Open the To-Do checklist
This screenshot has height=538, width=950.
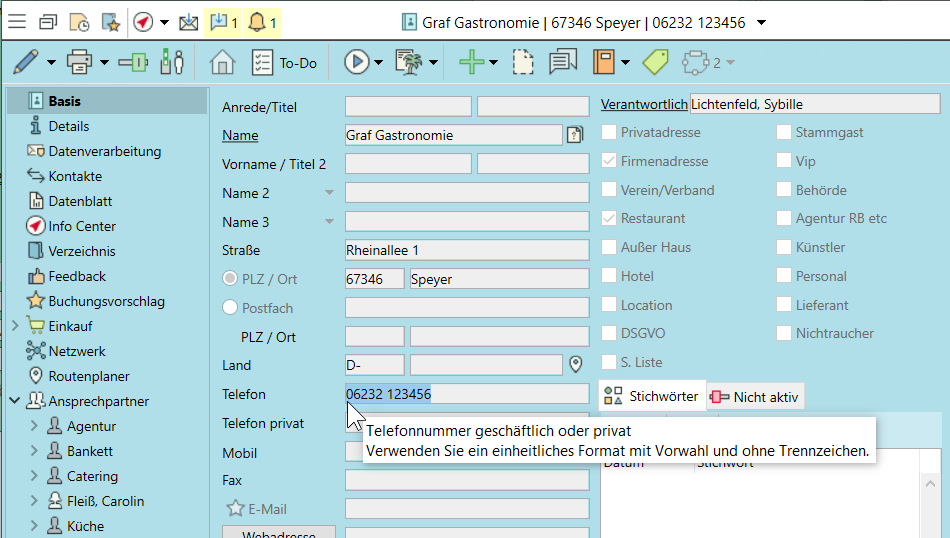pyautogui.click(x=284, y=62)
